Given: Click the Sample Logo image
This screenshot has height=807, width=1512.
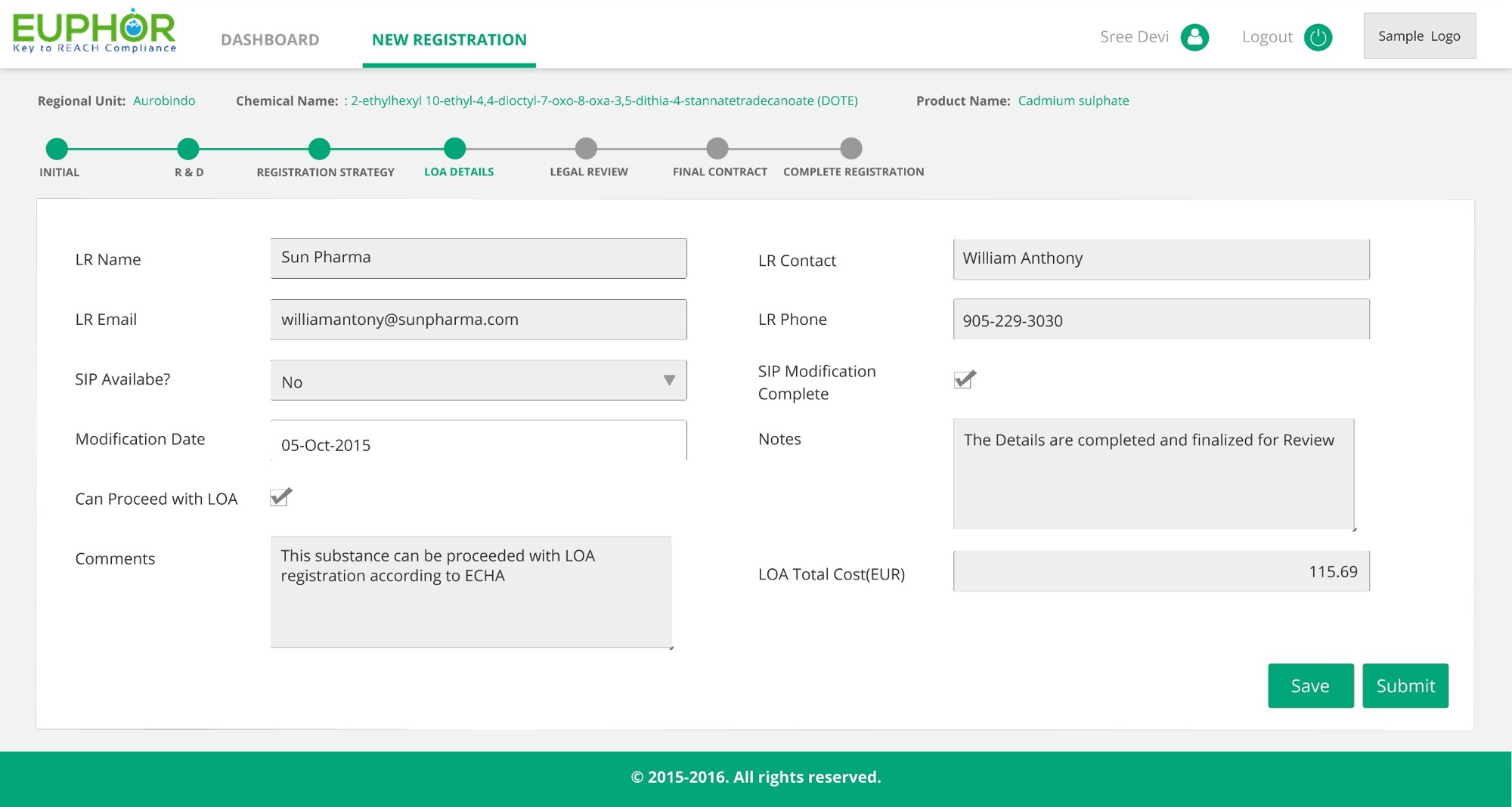Looking at the screenshot, I should tap(1419, 36).
